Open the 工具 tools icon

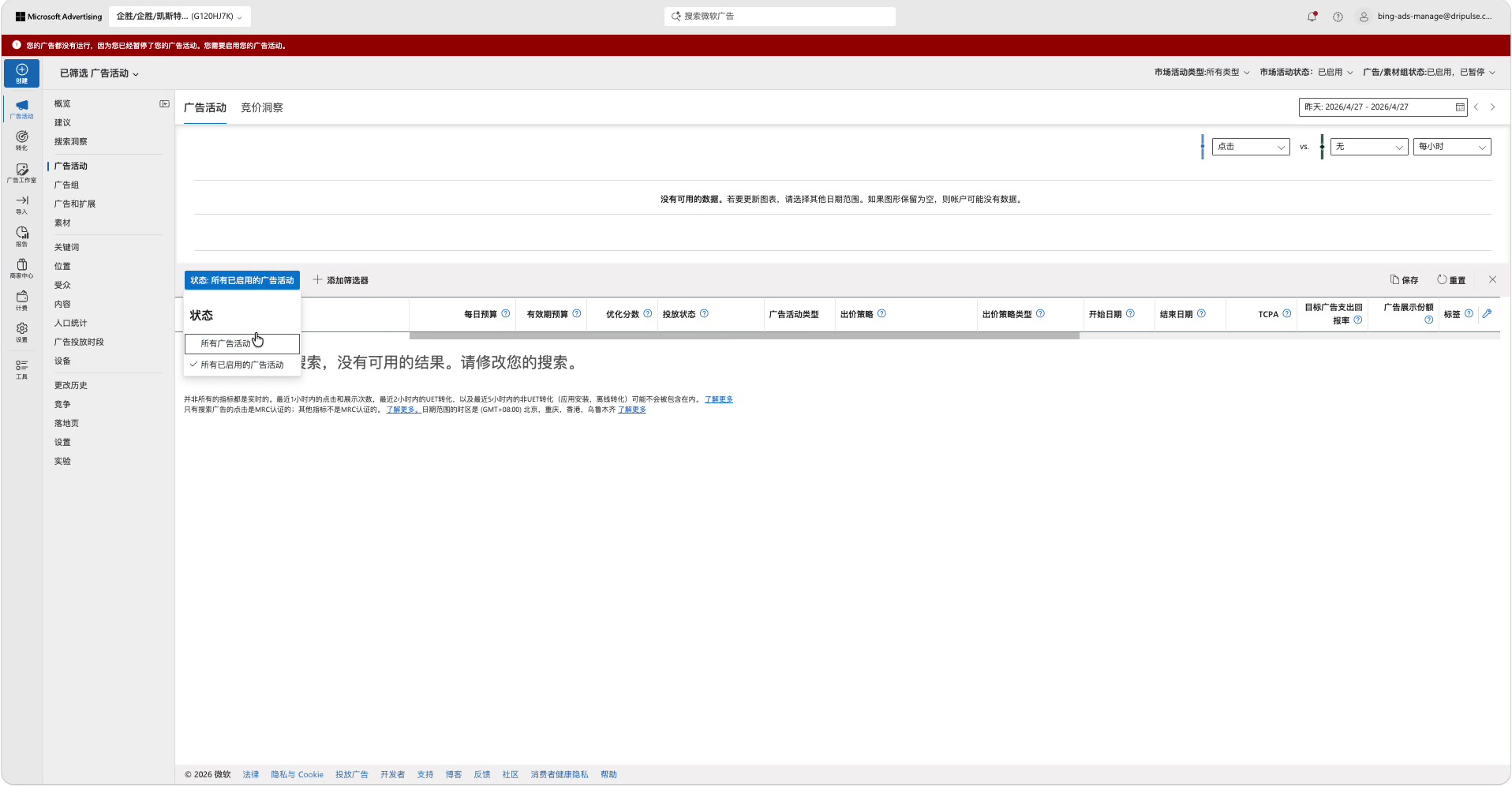click(21, 369)
